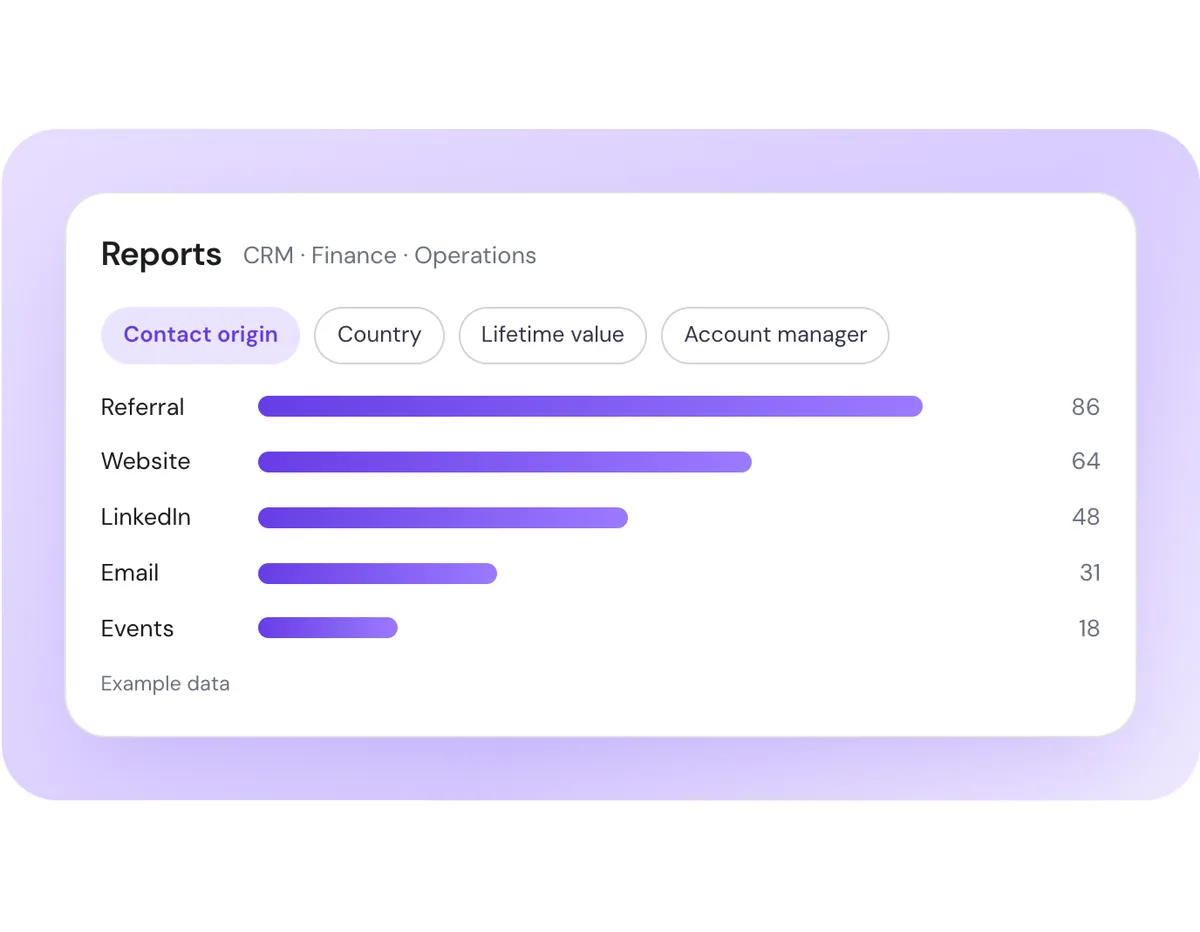This screenshot has height=932, width=1200.
Task: Click the Website value 64
Action: coord(1085,461)
